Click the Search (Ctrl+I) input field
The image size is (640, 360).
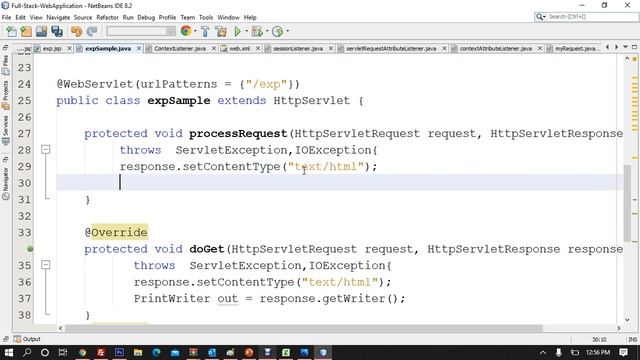coord(592,17)
